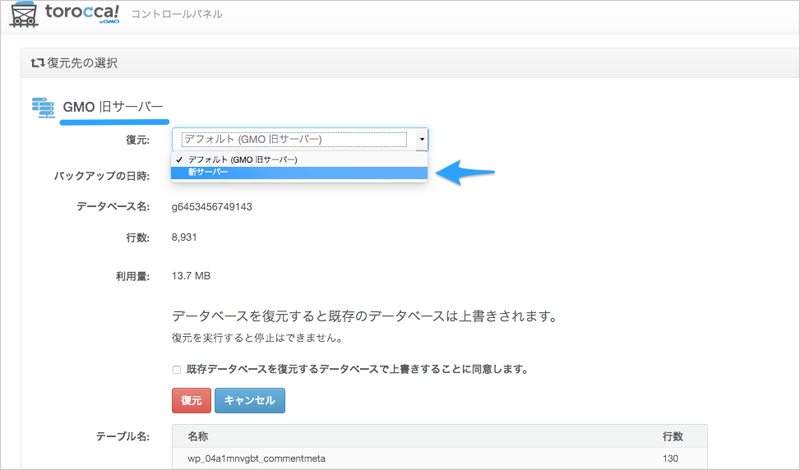Image resolution: width=800 pixels, height=470 pixels.
Task: Click the GMO 旧サーバー server icon
Action: point(43,108)
